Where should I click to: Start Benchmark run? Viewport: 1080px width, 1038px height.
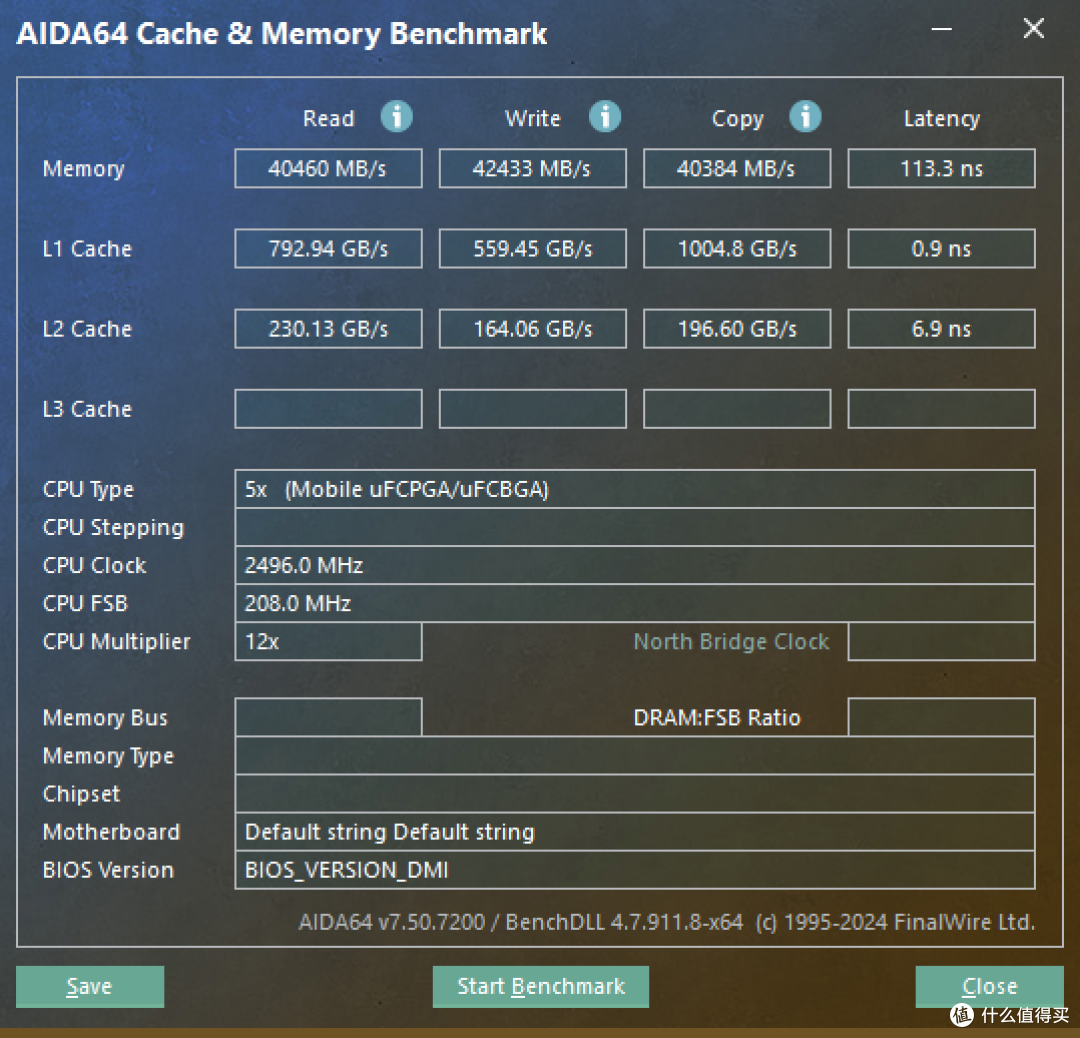(x=541, y=986)
